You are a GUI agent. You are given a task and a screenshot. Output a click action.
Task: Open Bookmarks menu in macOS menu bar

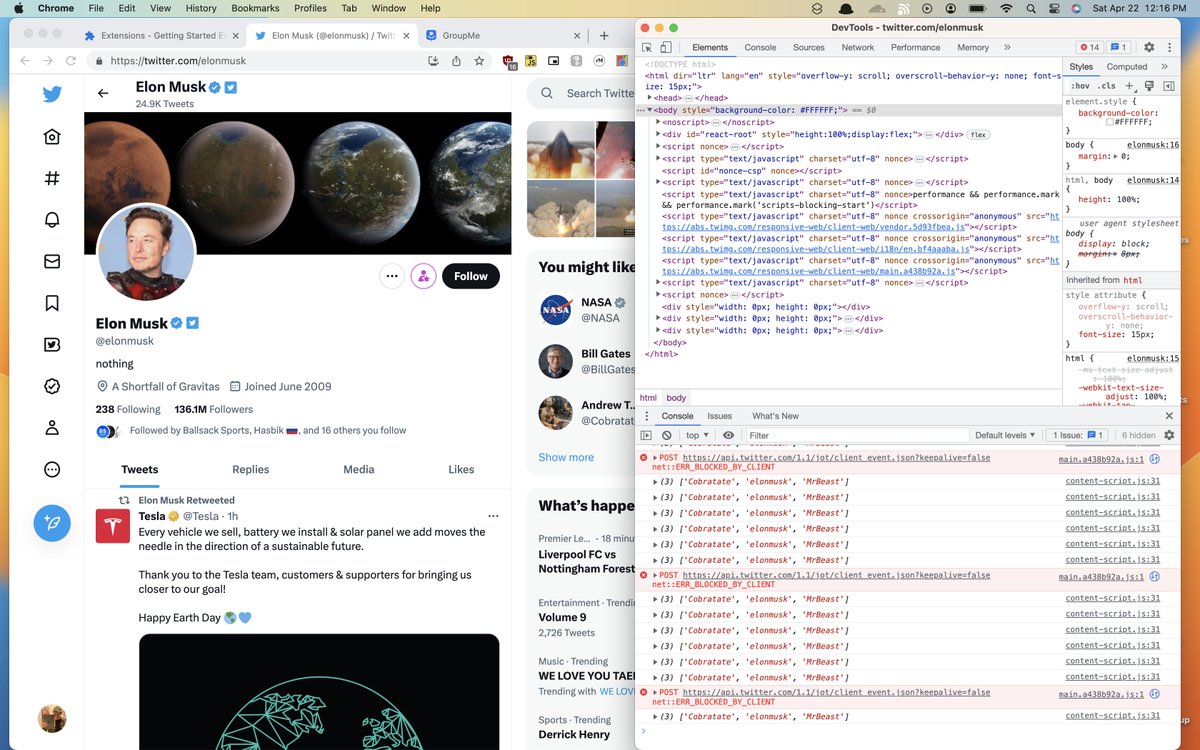254,8
